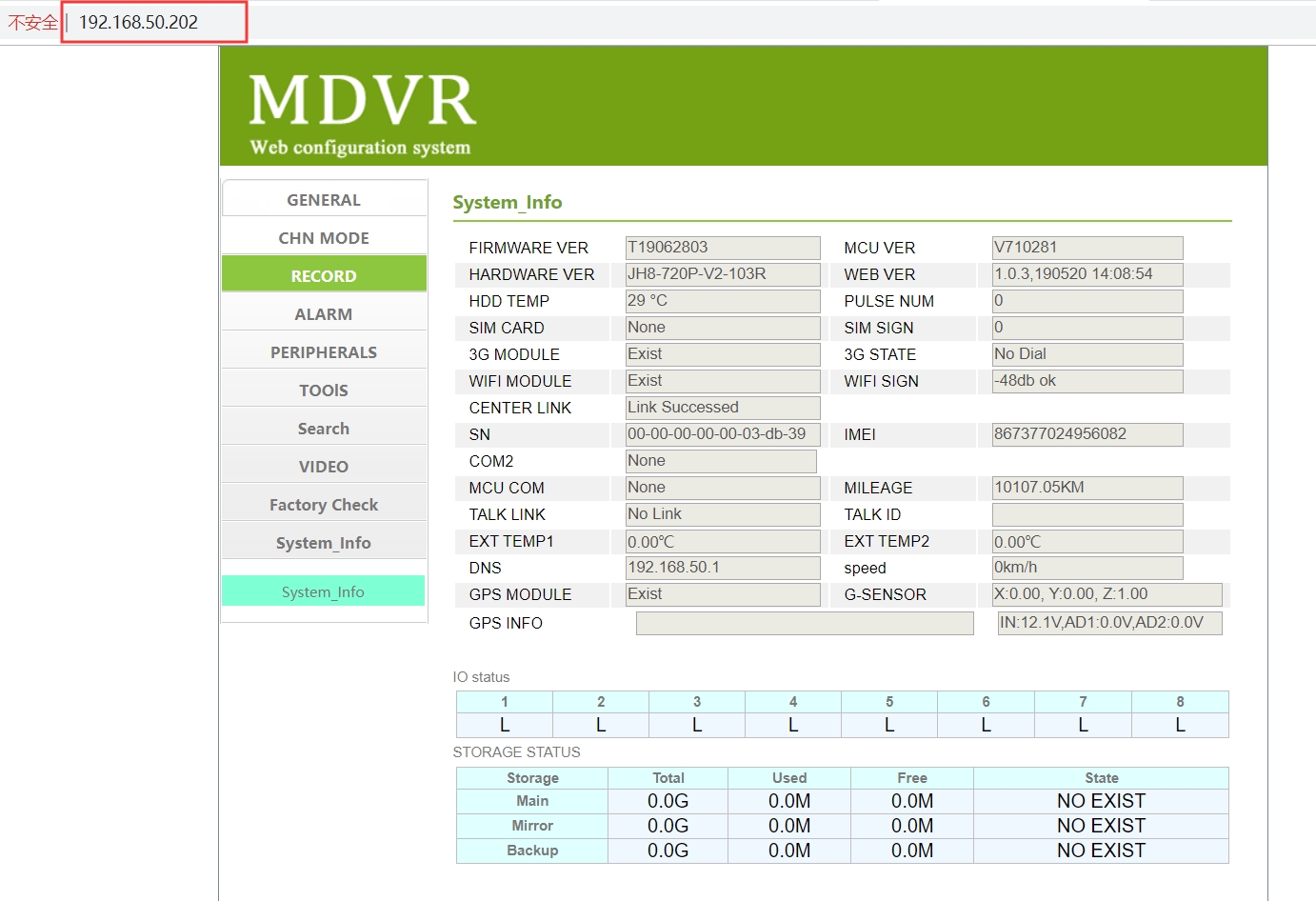Click the MCU COM field
This screenshot has height=901, width=1316.
tap(723, 488)
